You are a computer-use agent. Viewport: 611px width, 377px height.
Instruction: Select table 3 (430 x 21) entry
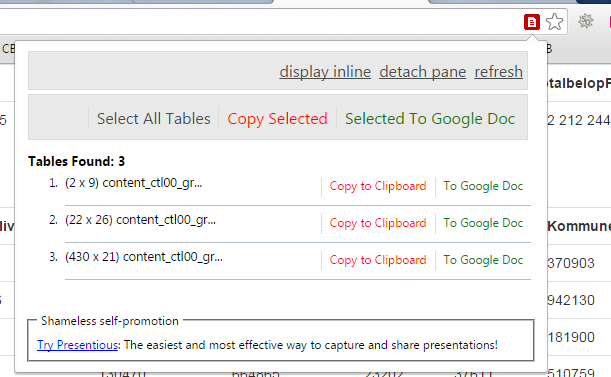tap(144, 257)
